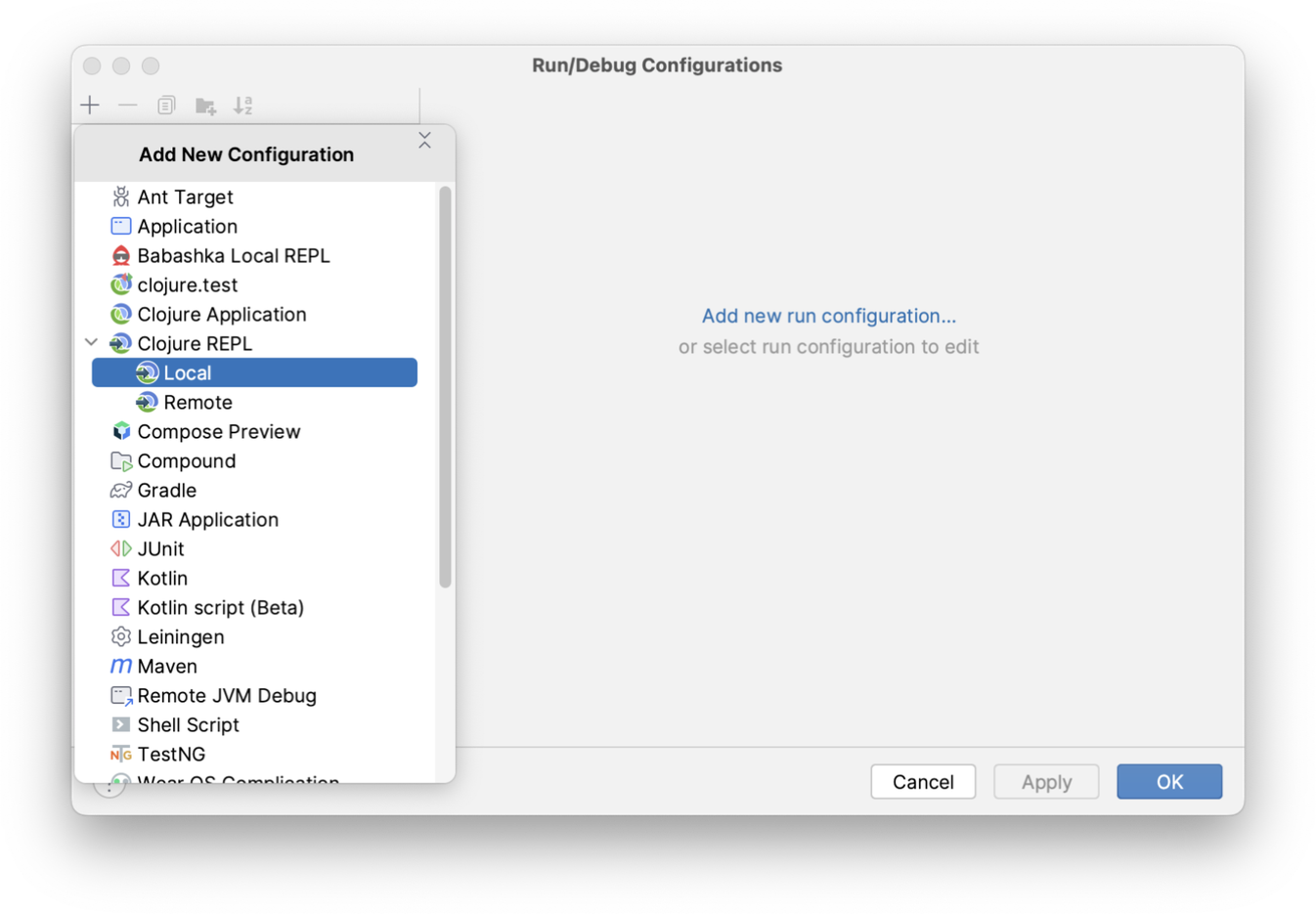
Task: Click the TestNG icon
Action: point(120,754)
